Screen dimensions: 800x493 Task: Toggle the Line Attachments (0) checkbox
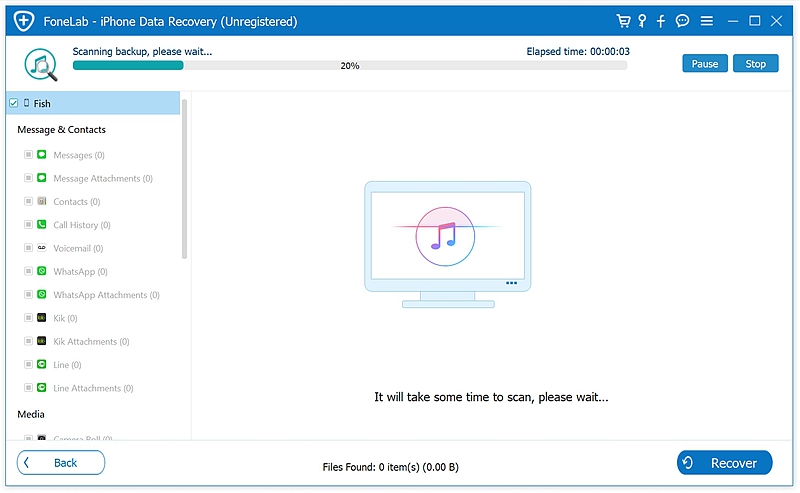[29, 388]
